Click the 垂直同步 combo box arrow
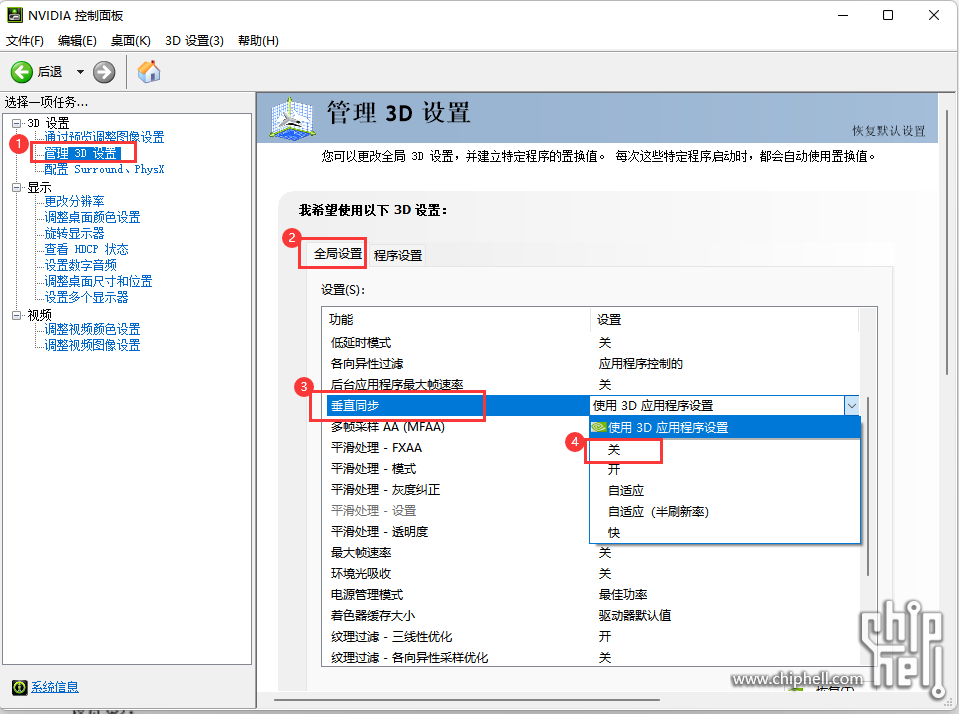Viewport: 959px width, 714px height. 851,406
